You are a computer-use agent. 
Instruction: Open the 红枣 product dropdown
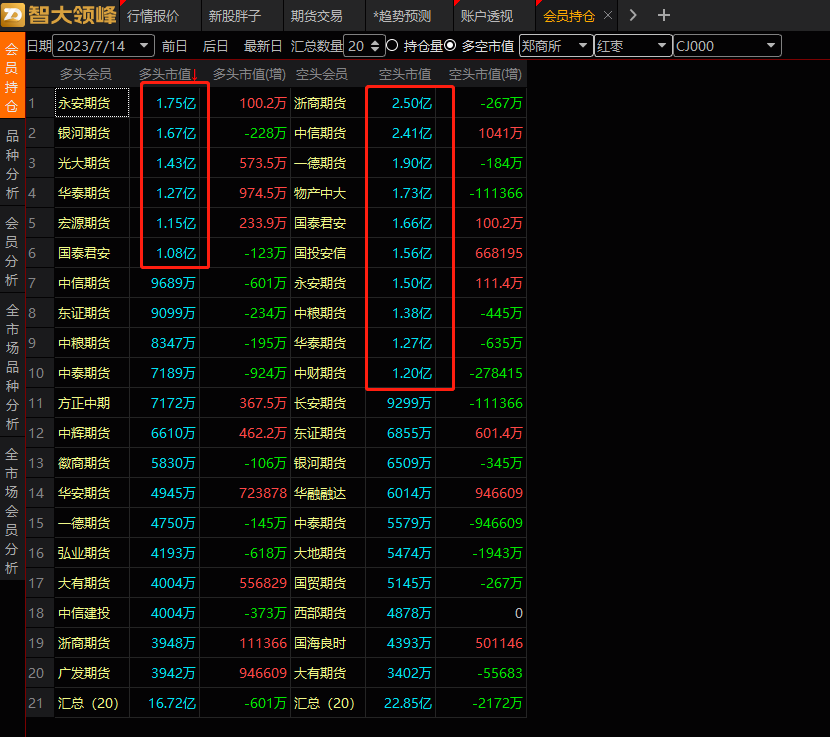pos(633,46)
